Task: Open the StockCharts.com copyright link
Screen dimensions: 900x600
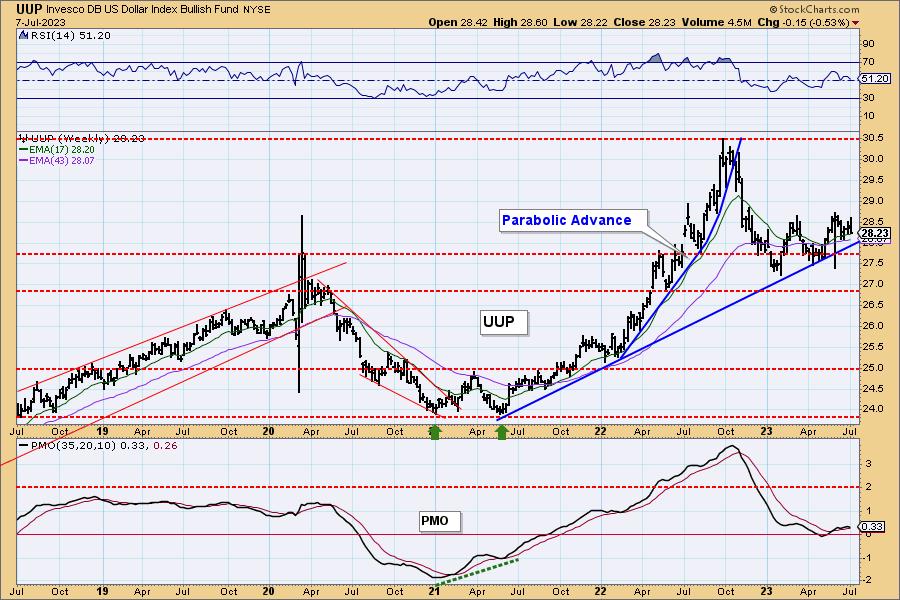Action: [x=814, y=9]
